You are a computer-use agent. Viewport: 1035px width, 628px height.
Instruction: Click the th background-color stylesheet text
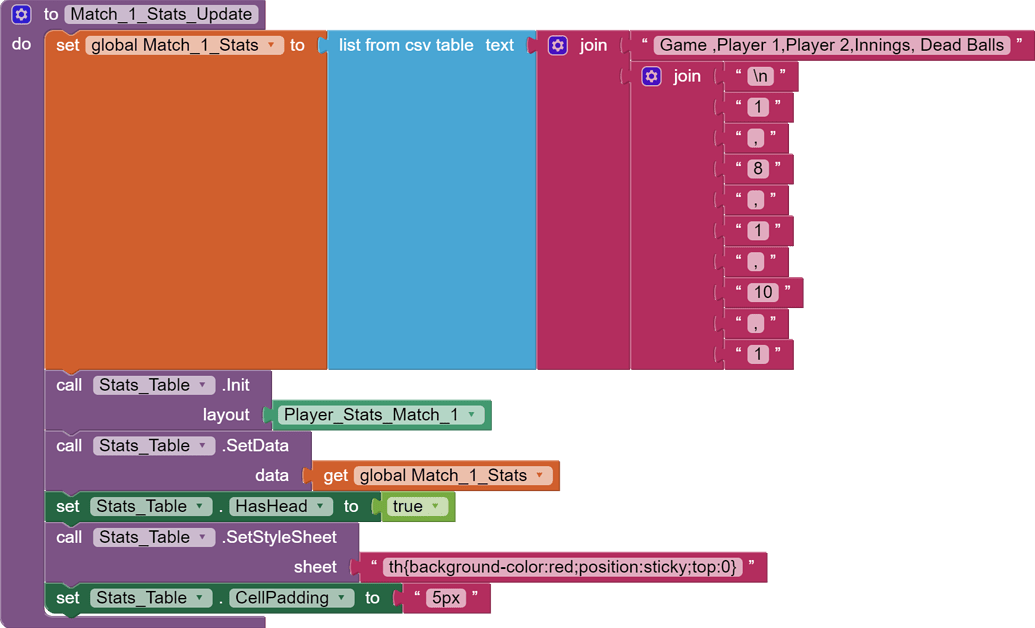click(562, 567)
